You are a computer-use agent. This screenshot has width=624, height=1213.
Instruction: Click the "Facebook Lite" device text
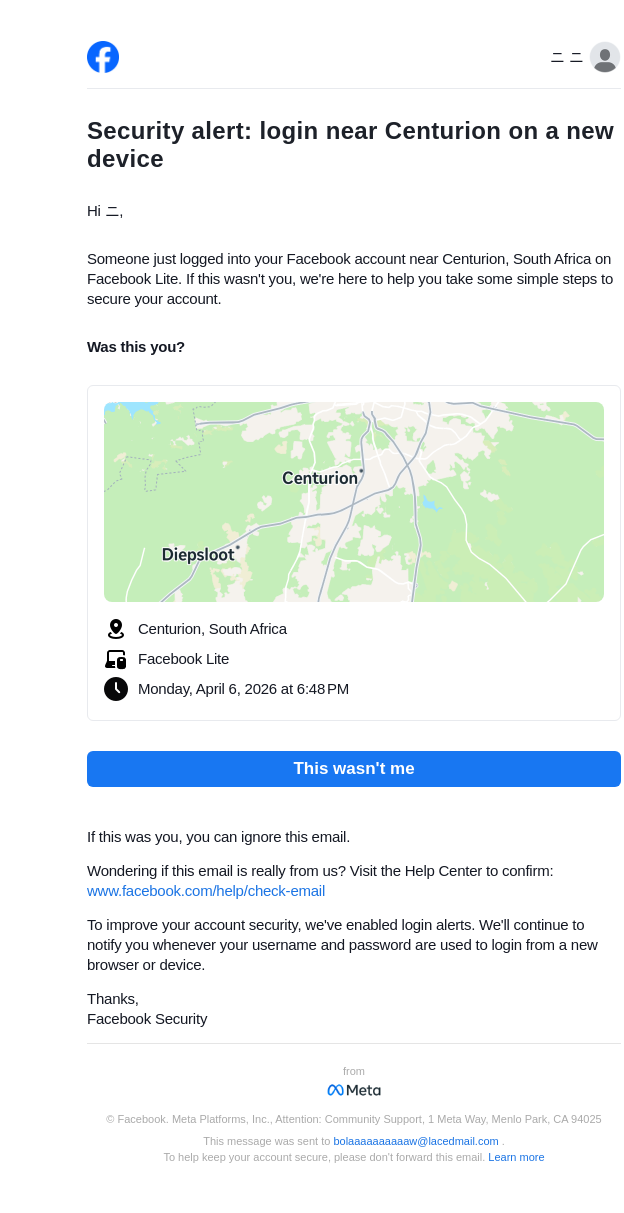183,659
